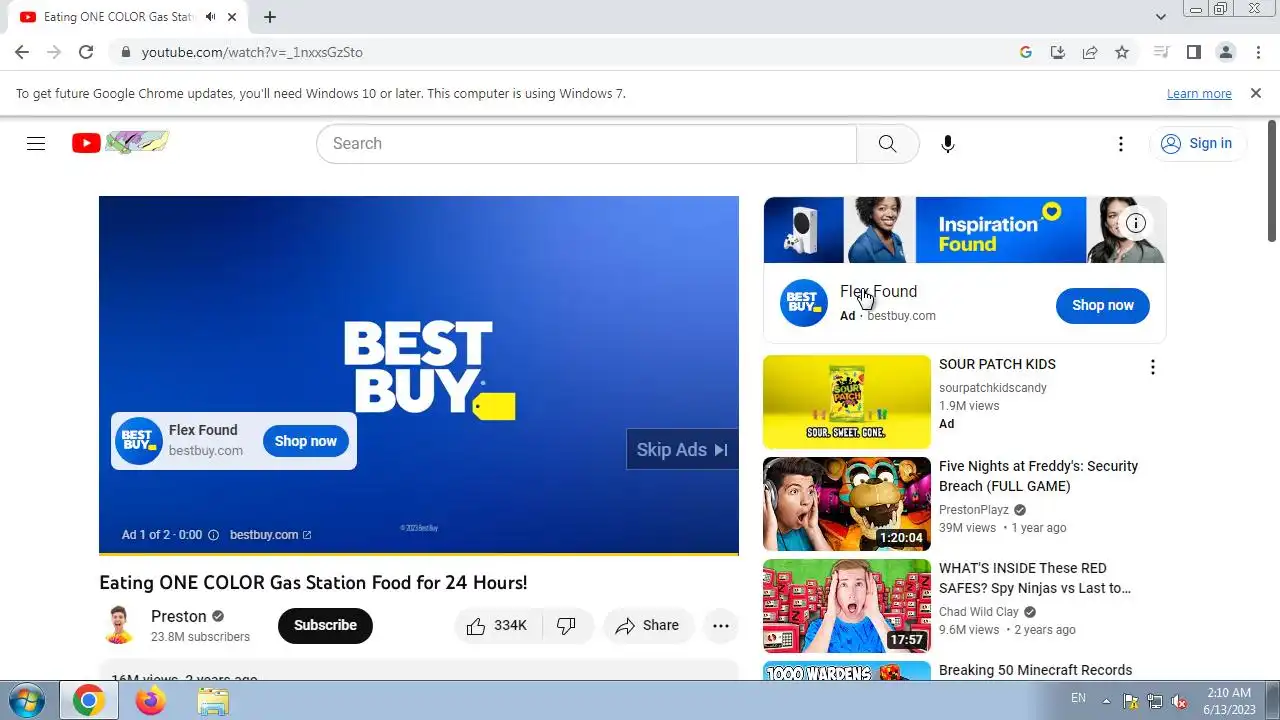Like the video with thumbs up
The image size is (1280, 720).
pyautogui.click(x=497, y=625)
